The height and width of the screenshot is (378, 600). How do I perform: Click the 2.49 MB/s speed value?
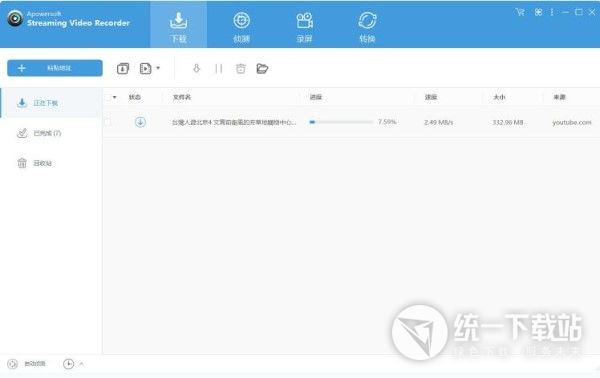[439, 122]
